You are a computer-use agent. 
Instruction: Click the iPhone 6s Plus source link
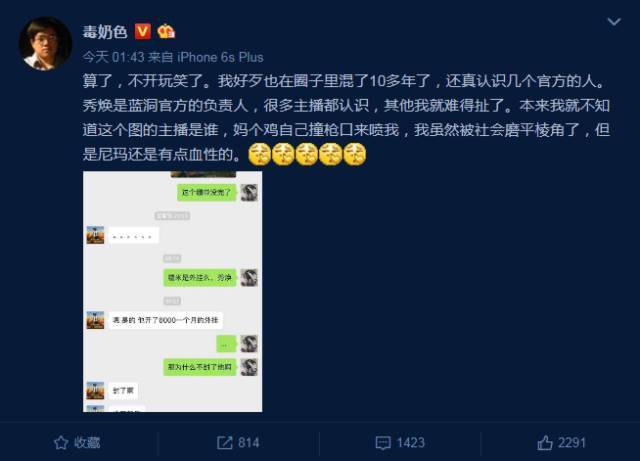coord(220,57)
